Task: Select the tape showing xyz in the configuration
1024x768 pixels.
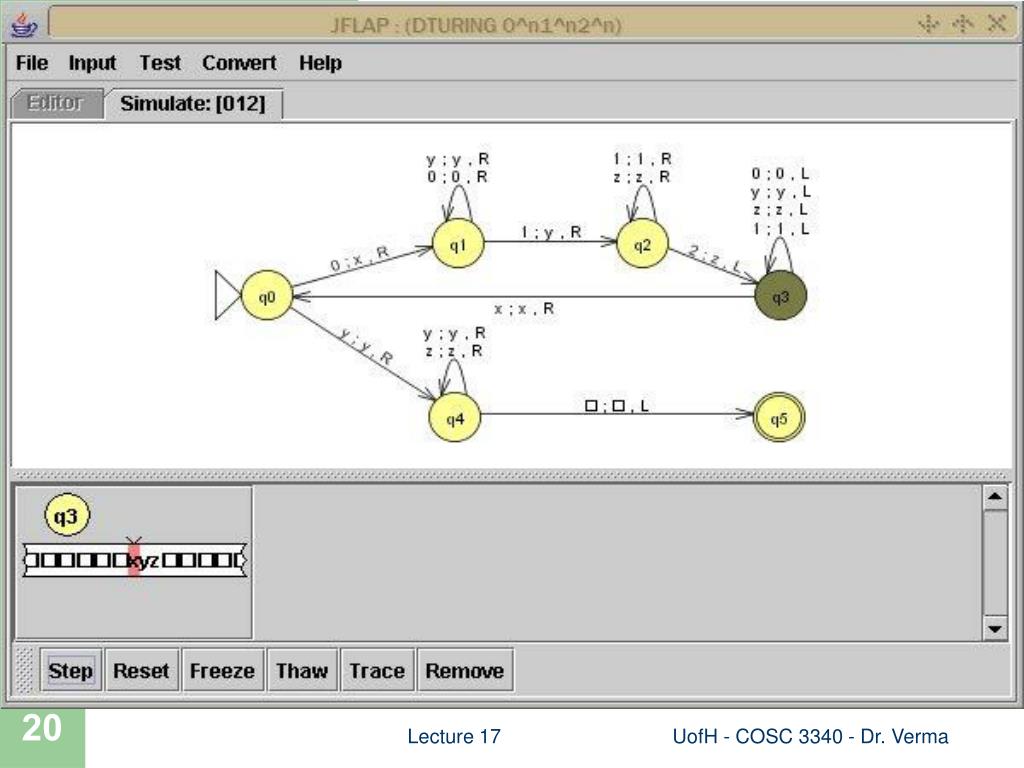Action: tap(135, 560)
